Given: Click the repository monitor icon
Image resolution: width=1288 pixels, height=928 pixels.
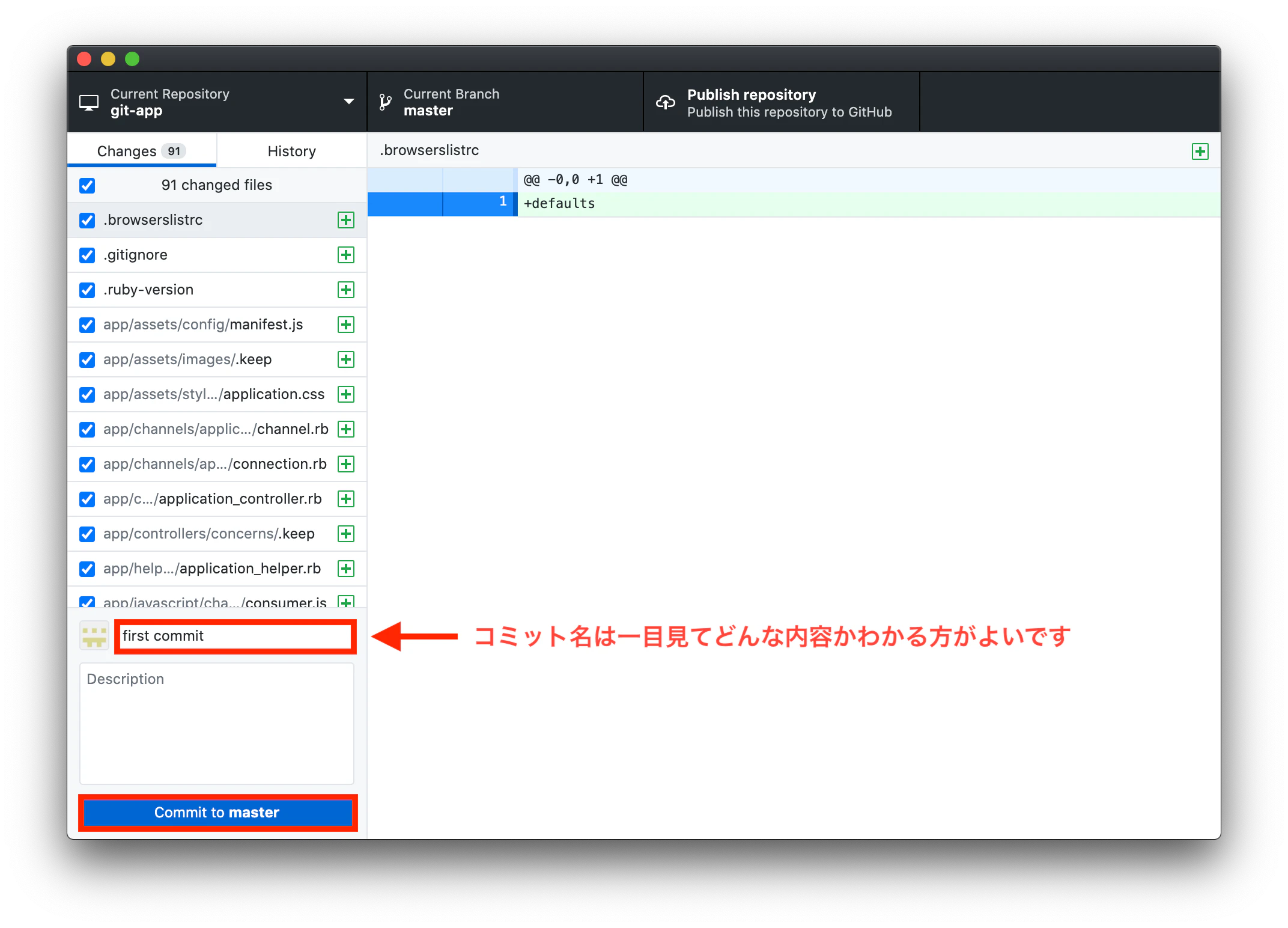Looking at the screenshot, I should [89, 102].
